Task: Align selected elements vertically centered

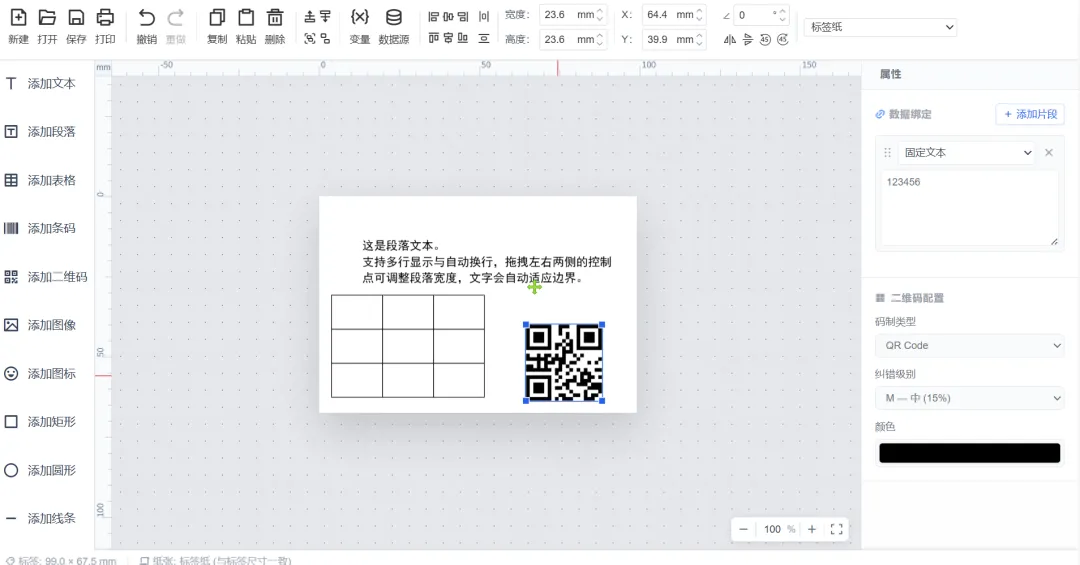Action: click(448, 39)
